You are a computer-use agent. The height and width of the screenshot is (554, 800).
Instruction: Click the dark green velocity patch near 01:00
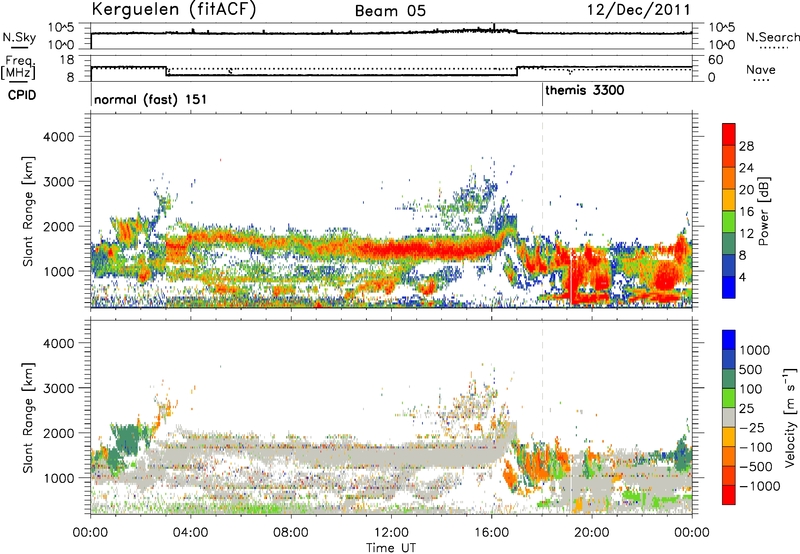tap(126, 440)
